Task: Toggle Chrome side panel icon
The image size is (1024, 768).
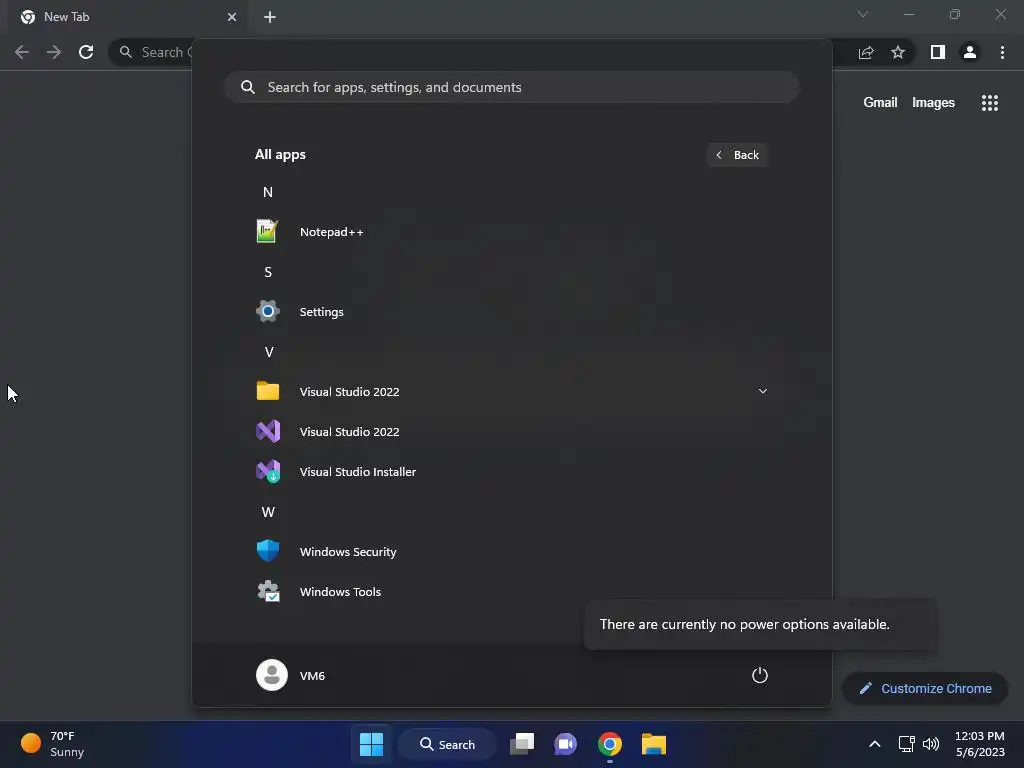Action: click(938, 52)
